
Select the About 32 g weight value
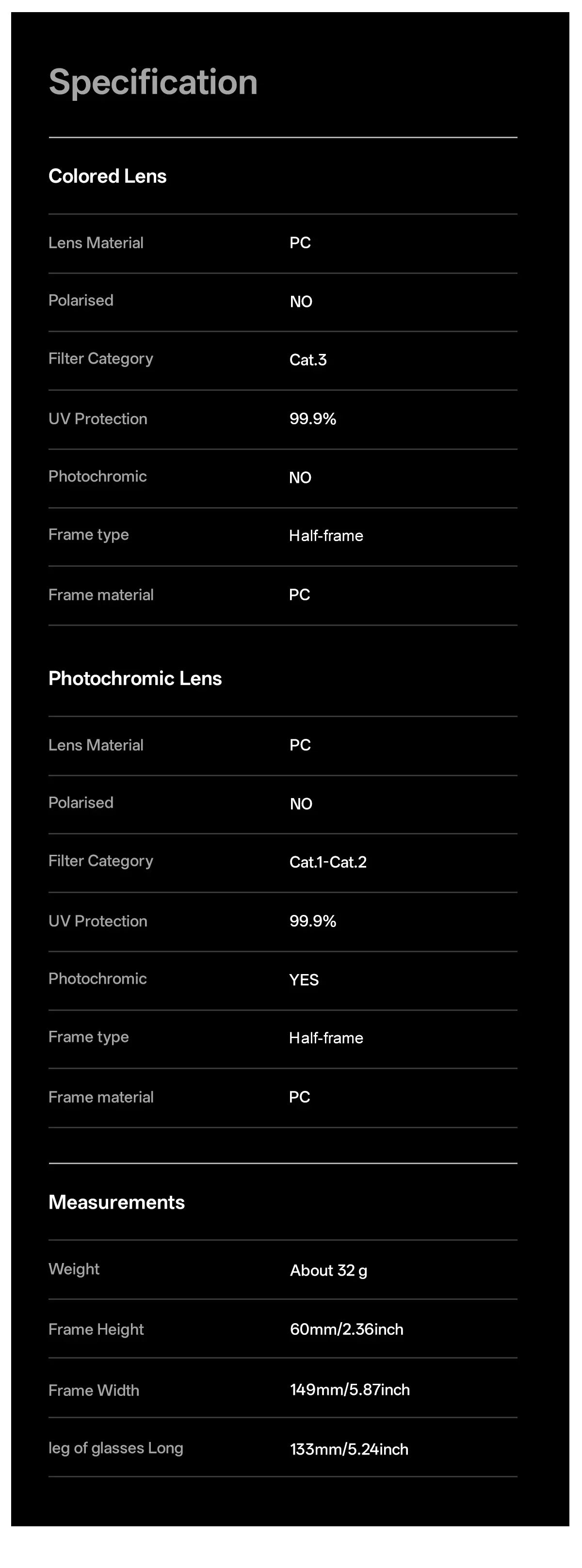click(329, 1270)
